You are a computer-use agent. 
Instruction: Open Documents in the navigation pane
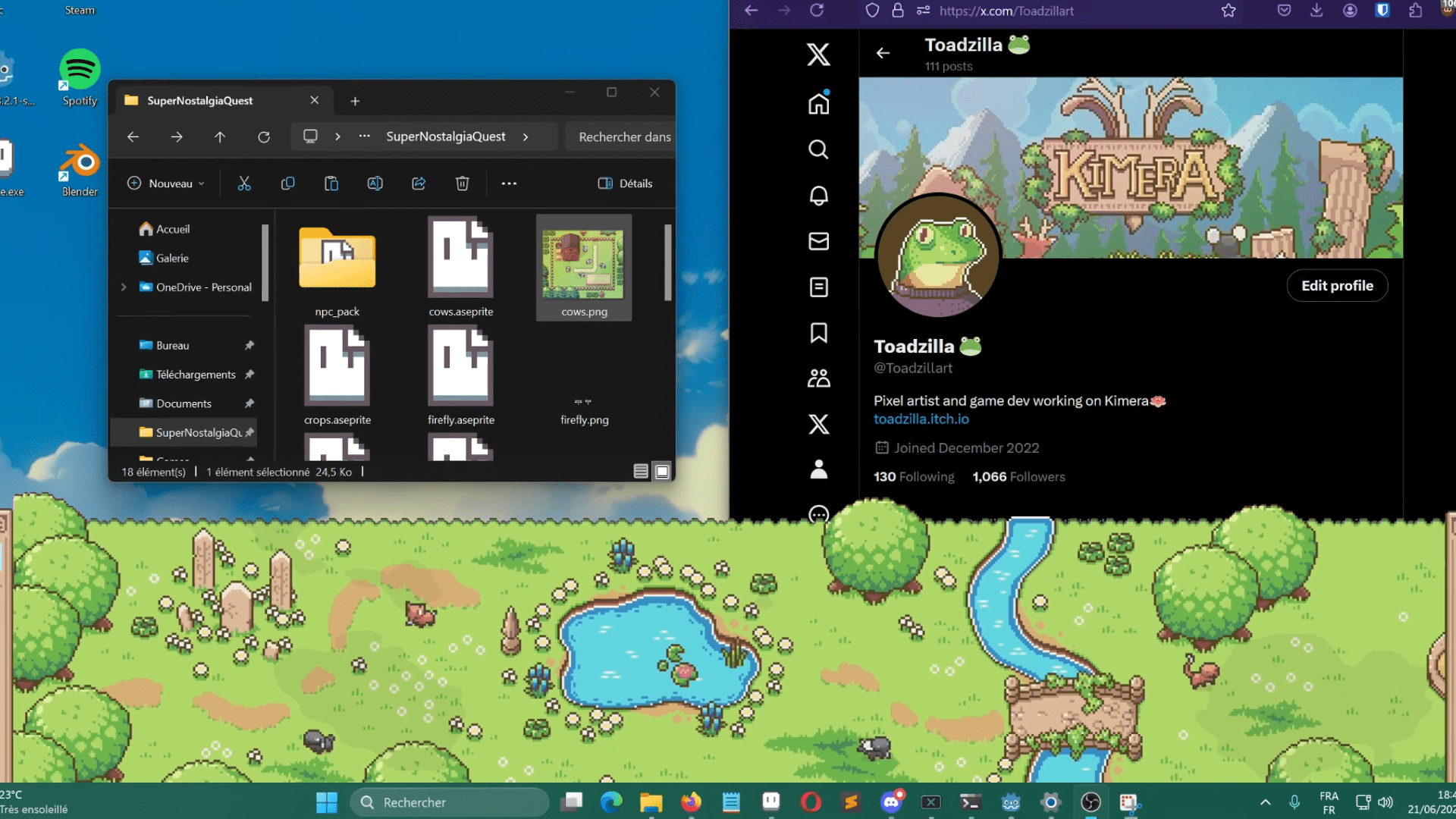175,403
